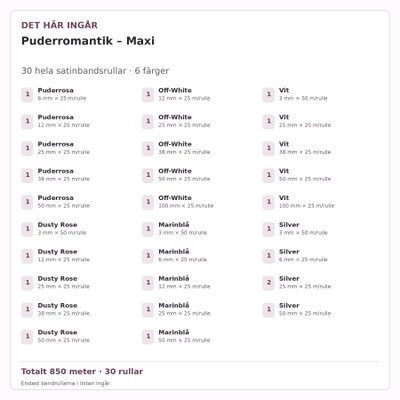Click quantity badge next to Puderrosa 6 mm

(27, 94)
